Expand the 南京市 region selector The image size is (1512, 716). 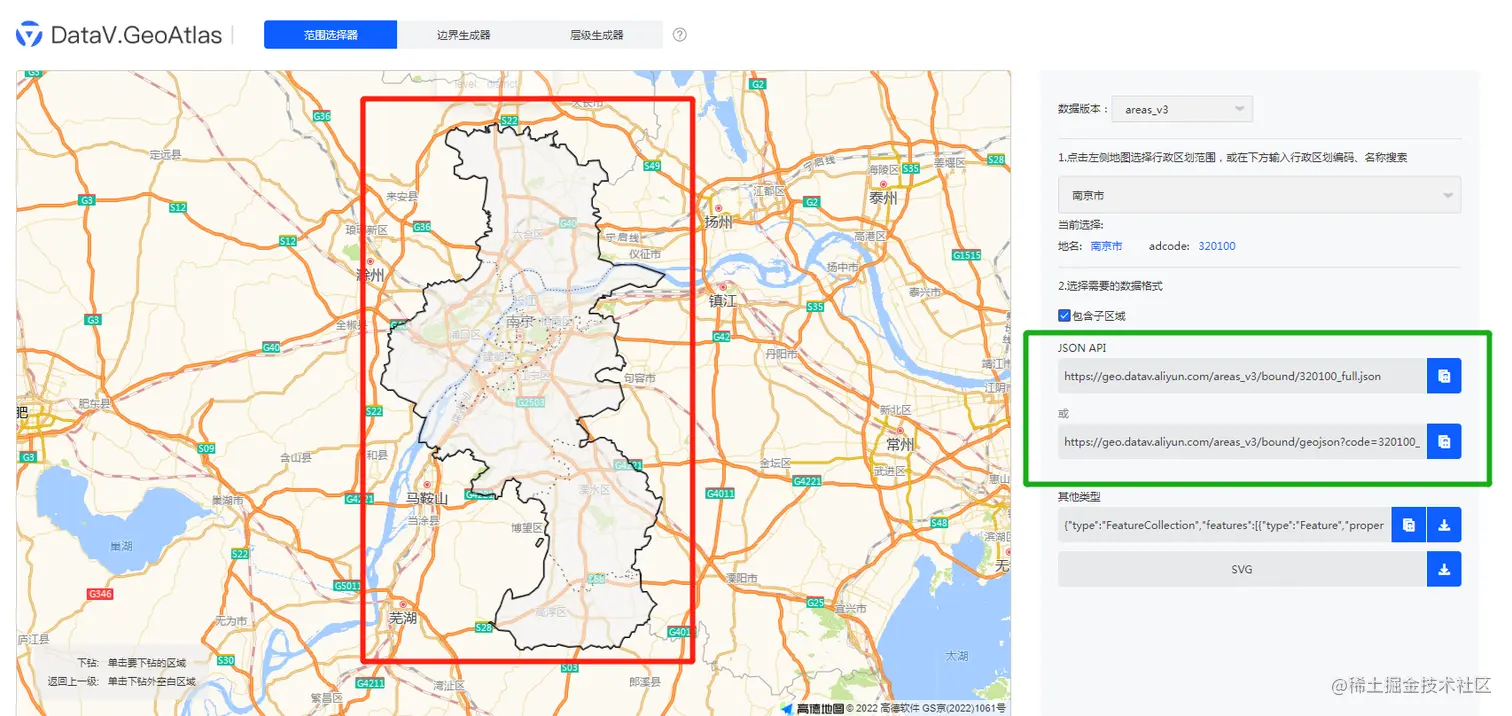click(x=1259, y=195)
